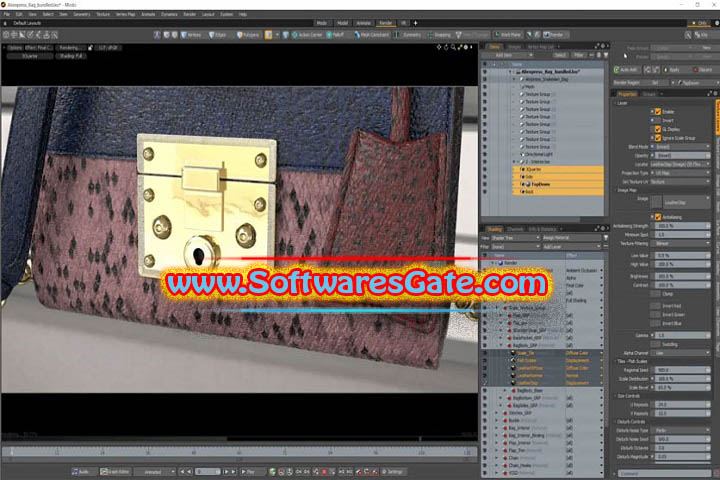Click the Command input field
Screen dimensions: 720x480
(665, 473)
